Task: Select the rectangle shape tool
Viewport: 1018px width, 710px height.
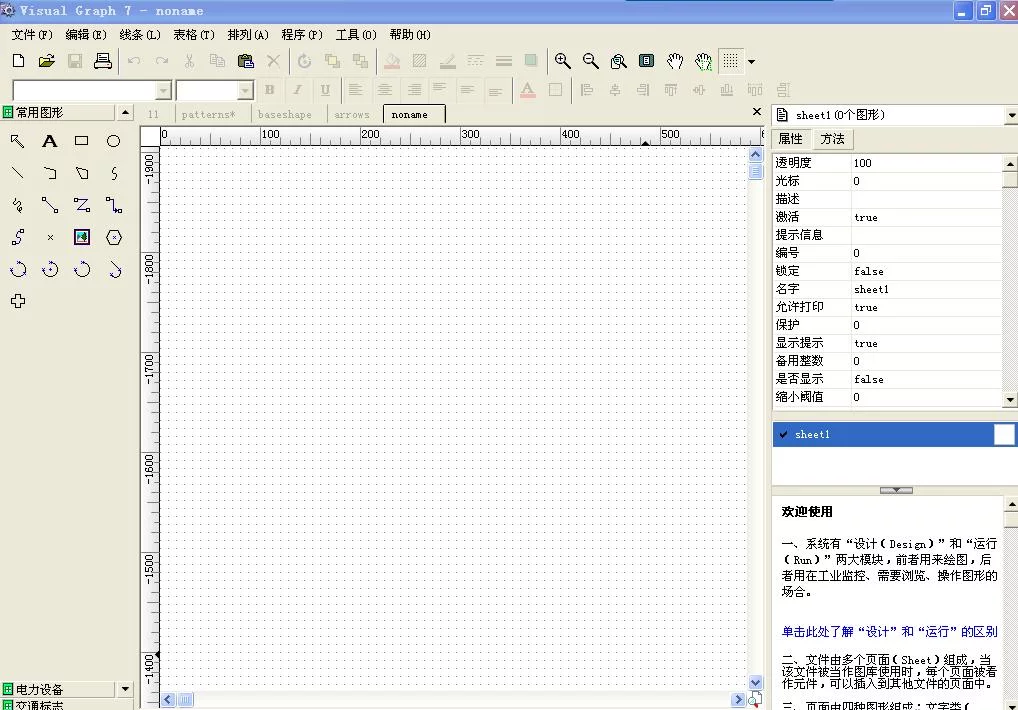Action: pos(81,141)
